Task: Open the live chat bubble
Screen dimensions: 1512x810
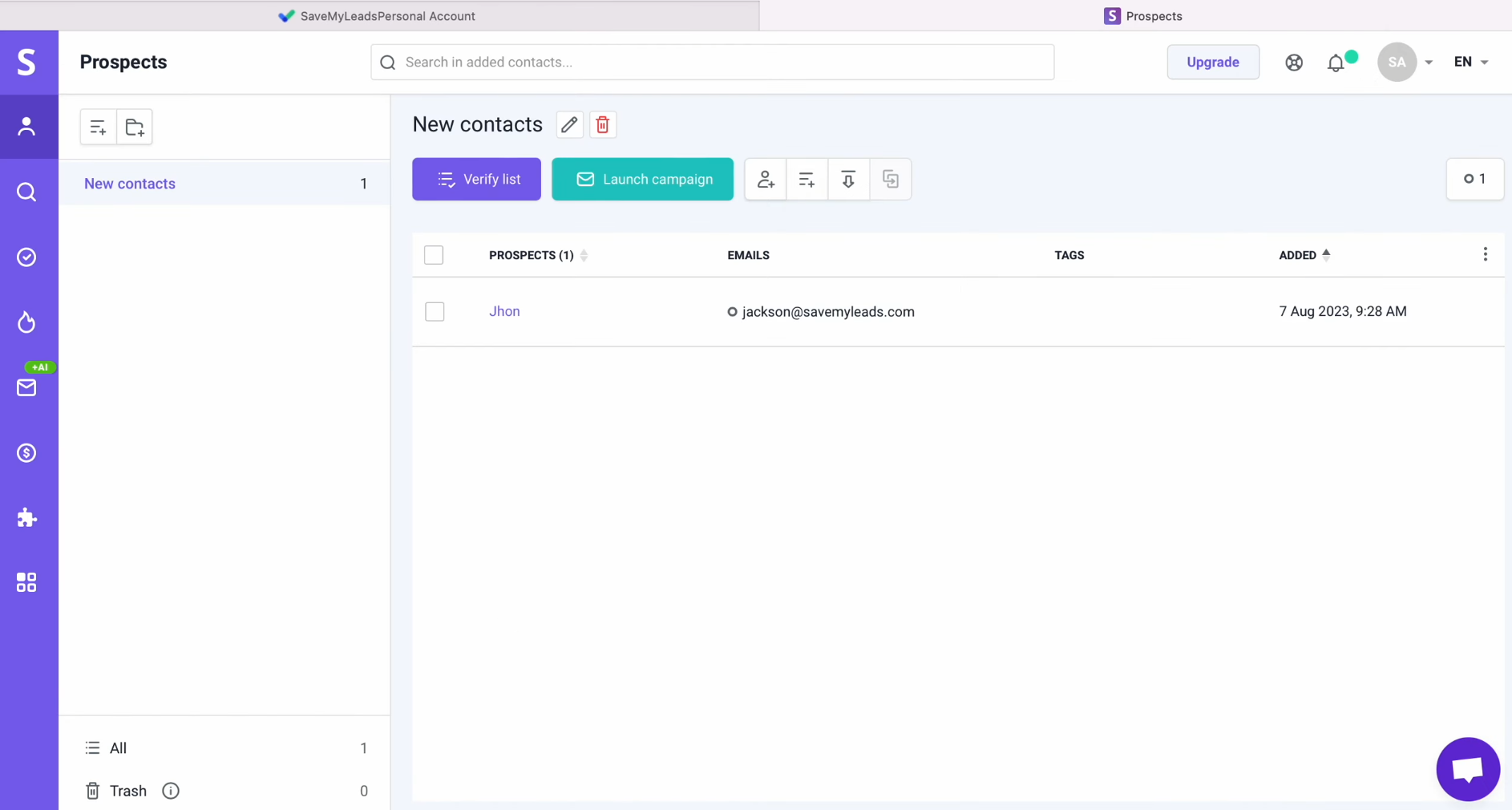Action: 1467,769
